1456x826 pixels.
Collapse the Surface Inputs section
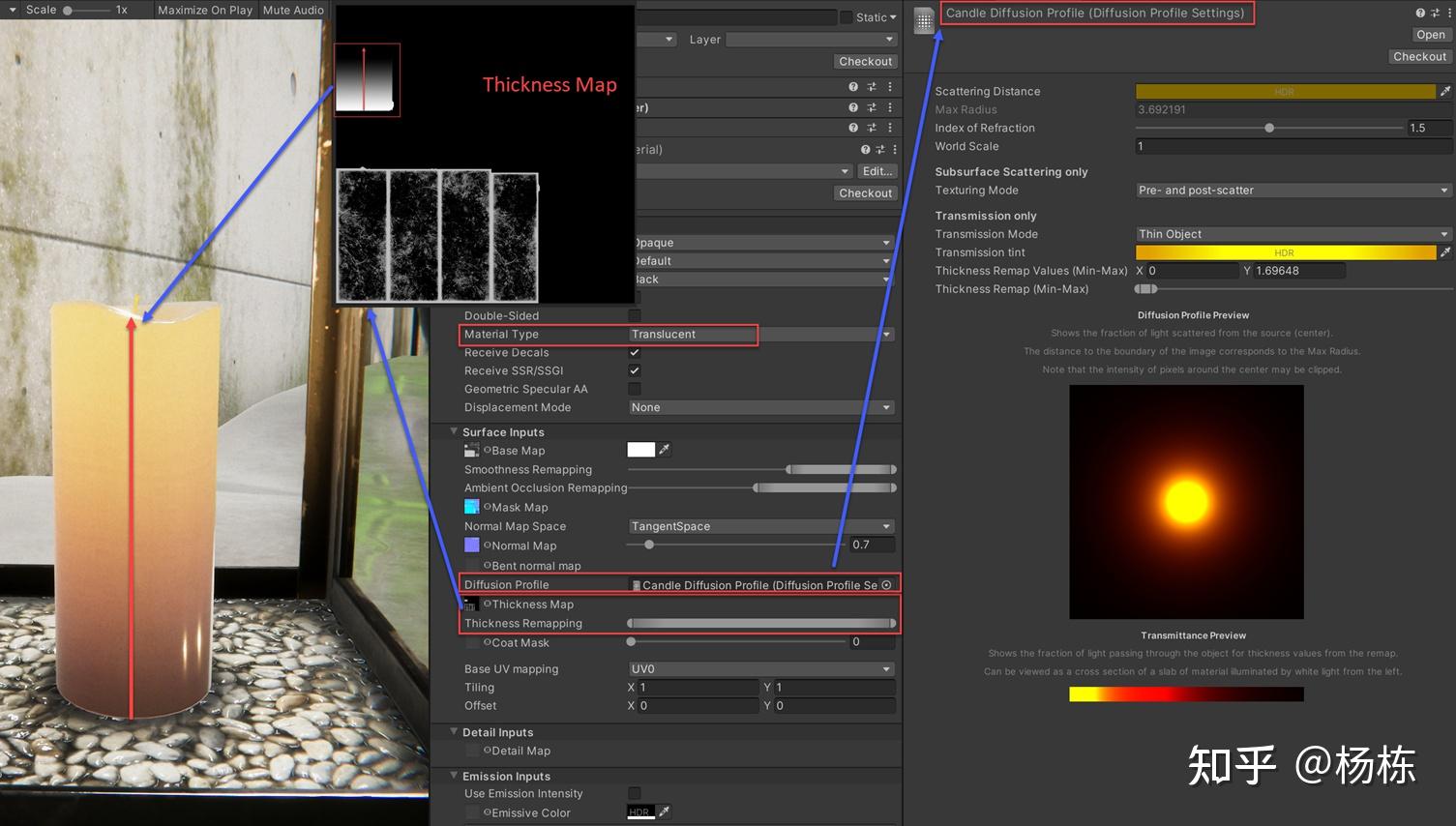click(x=454, y=432)
